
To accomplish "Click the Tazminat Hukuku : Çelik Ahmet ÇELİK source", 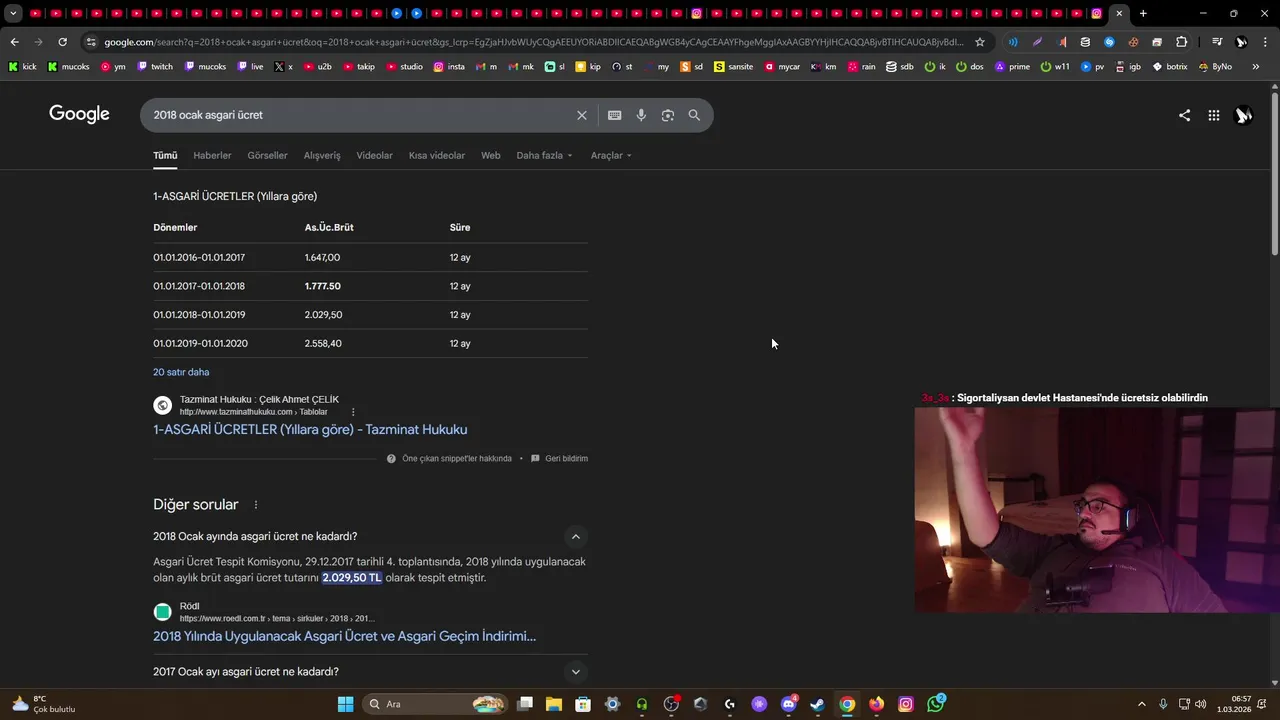I will tap(259, 399).
